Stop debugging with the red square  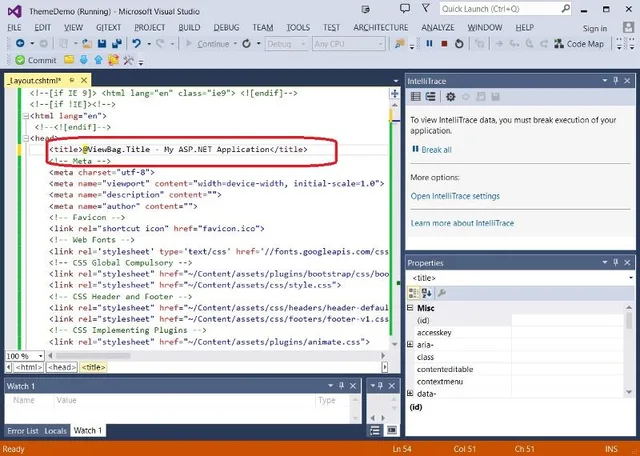tap(444, 43)
